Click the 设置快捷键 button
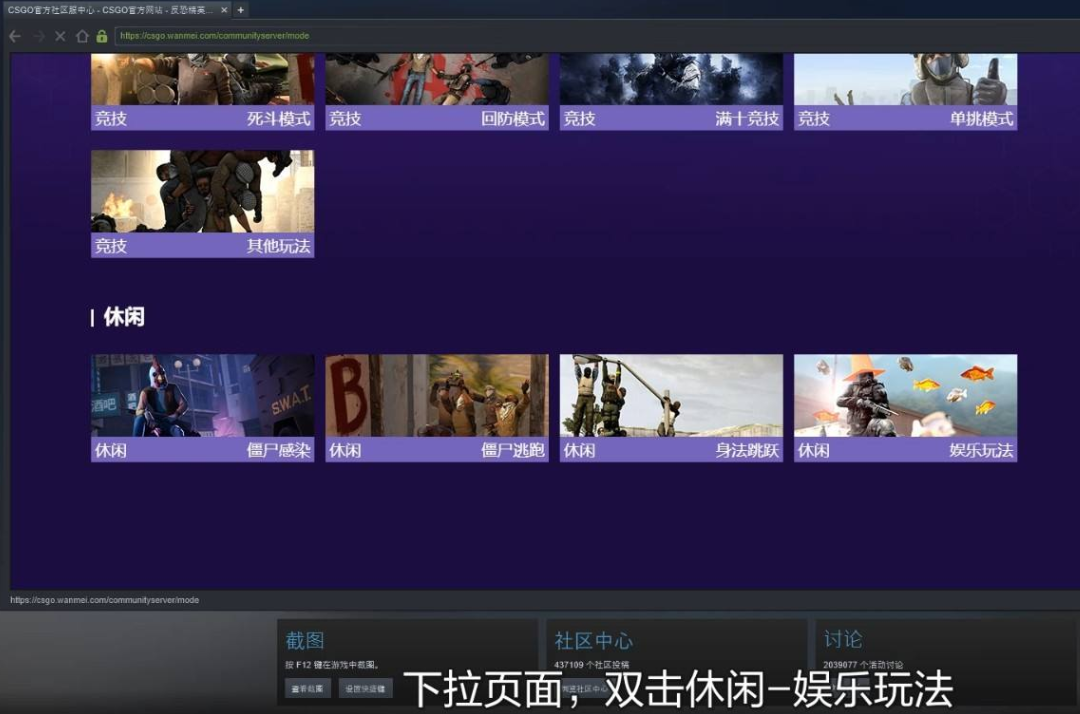The image size is (1080, 714). [366, 689]
